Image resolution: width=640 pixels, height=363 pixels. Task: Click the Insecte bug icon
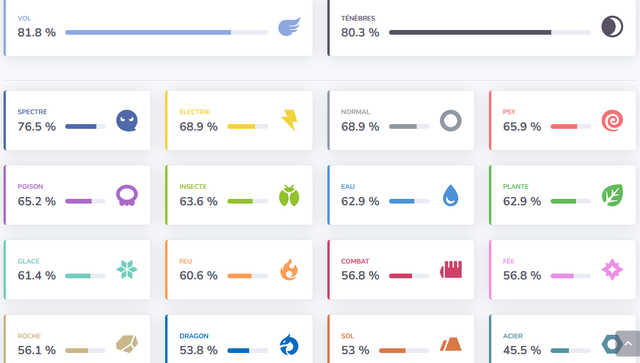[x=289, y=196]
